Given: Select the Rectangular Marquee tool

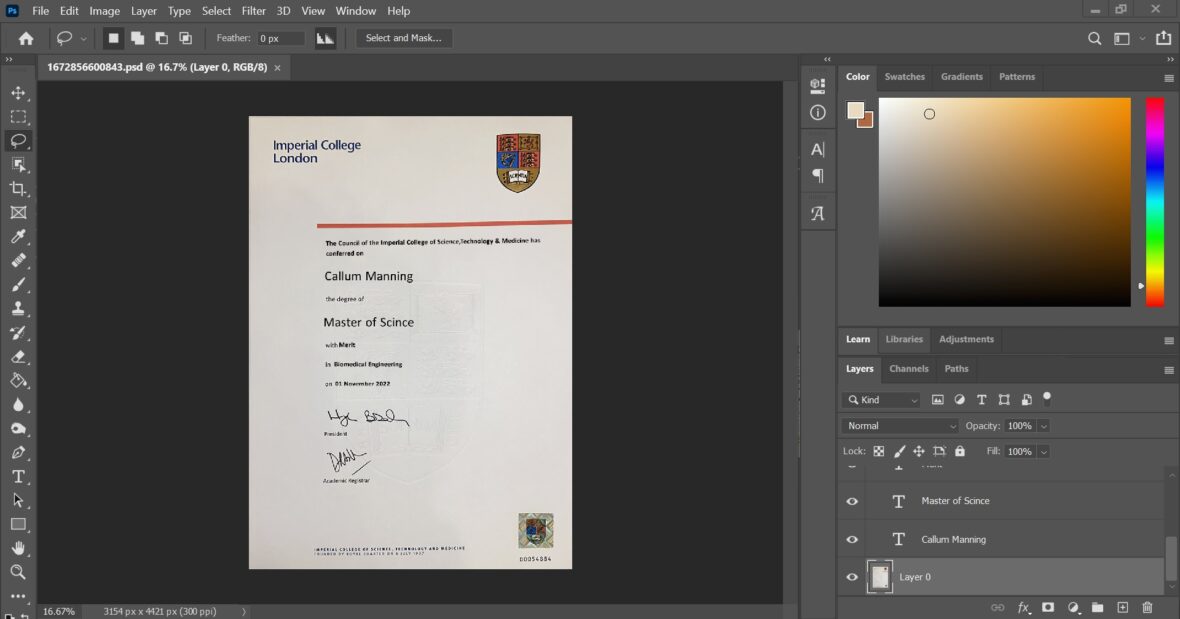Looking at the screenshot, I should click(18, 117).
